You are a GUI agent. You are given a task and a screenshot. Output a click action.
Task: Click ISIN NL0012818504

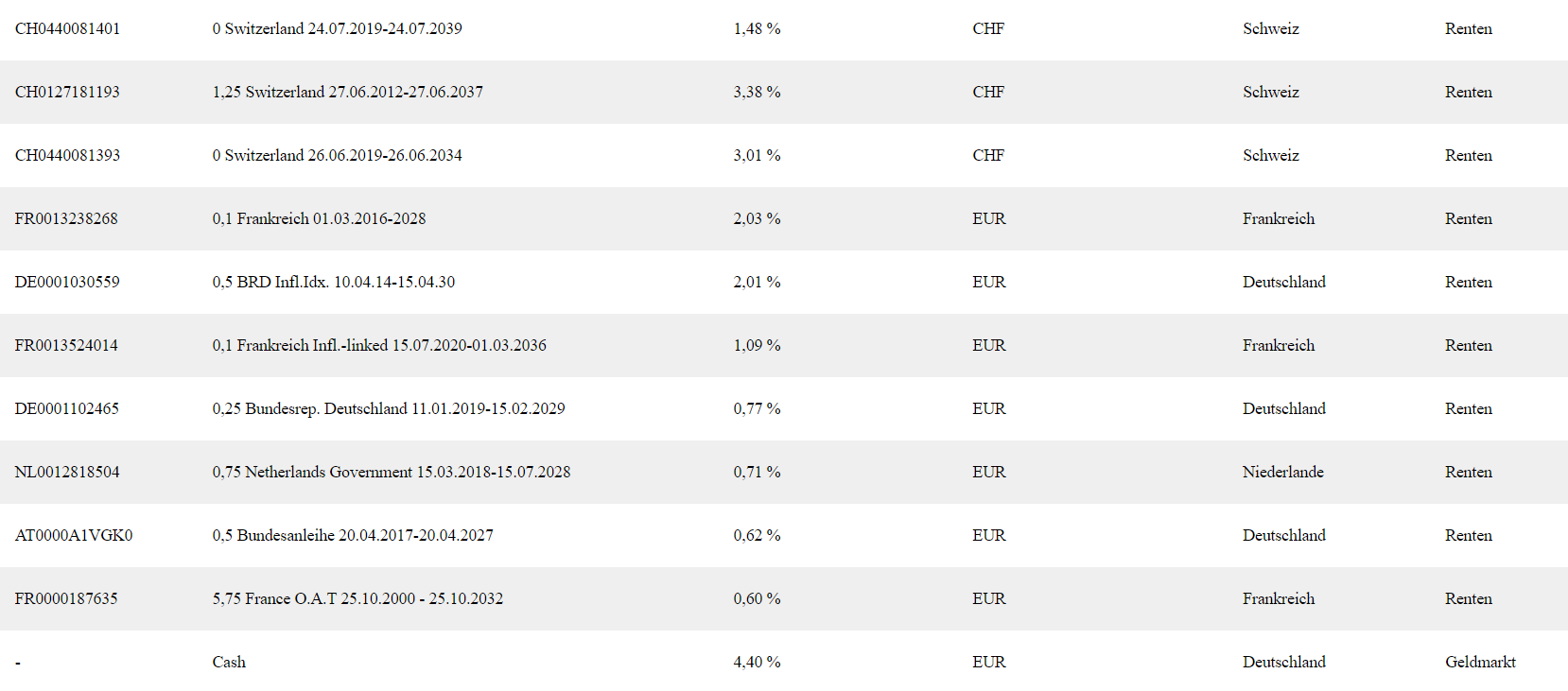pyautogui.click(x=67, y=473)
